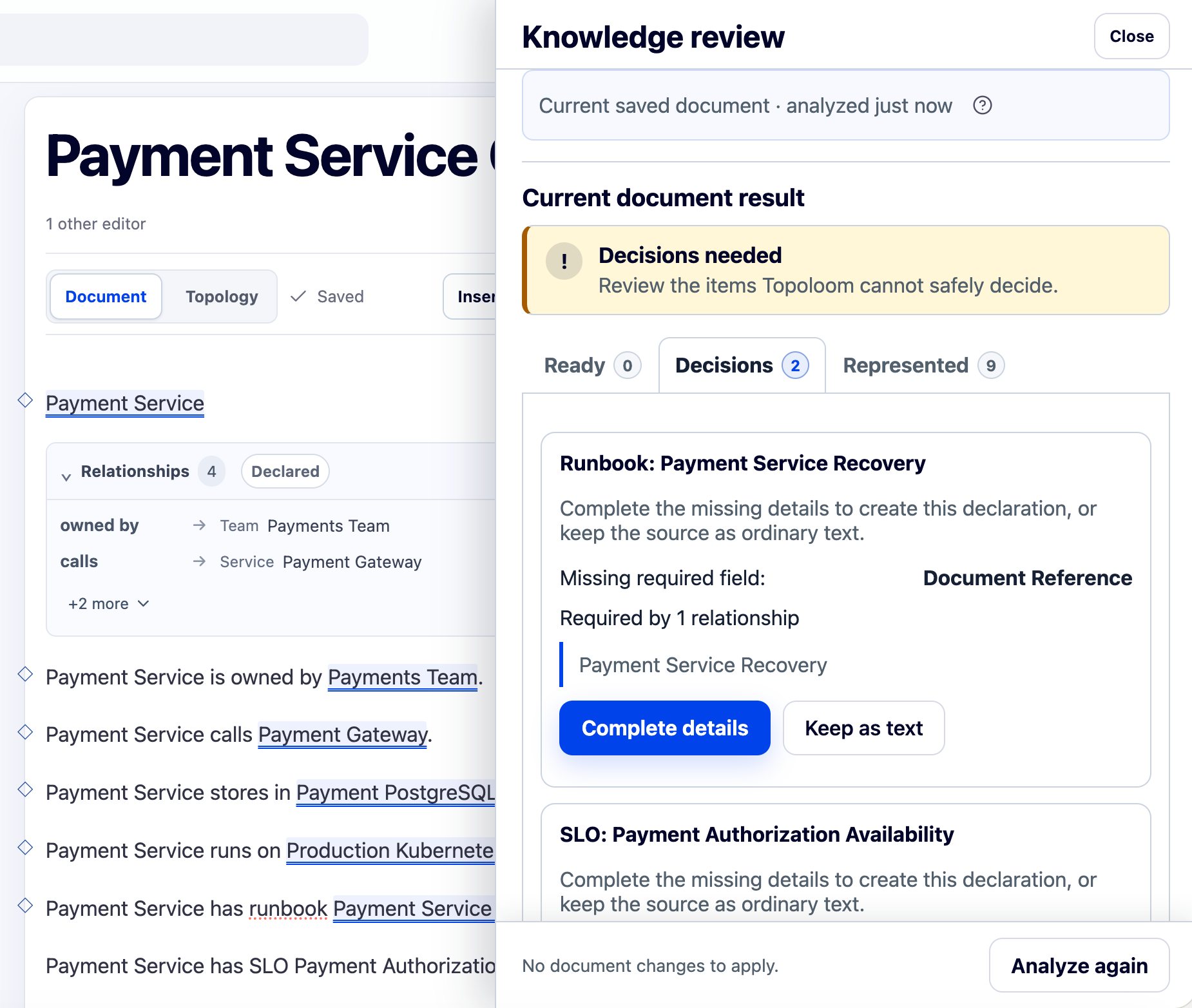This screenshot has height=1008, width=1192.
Task: Open the Production Kubernetes link
Action: pyautogui.click(x=390, y=850)
